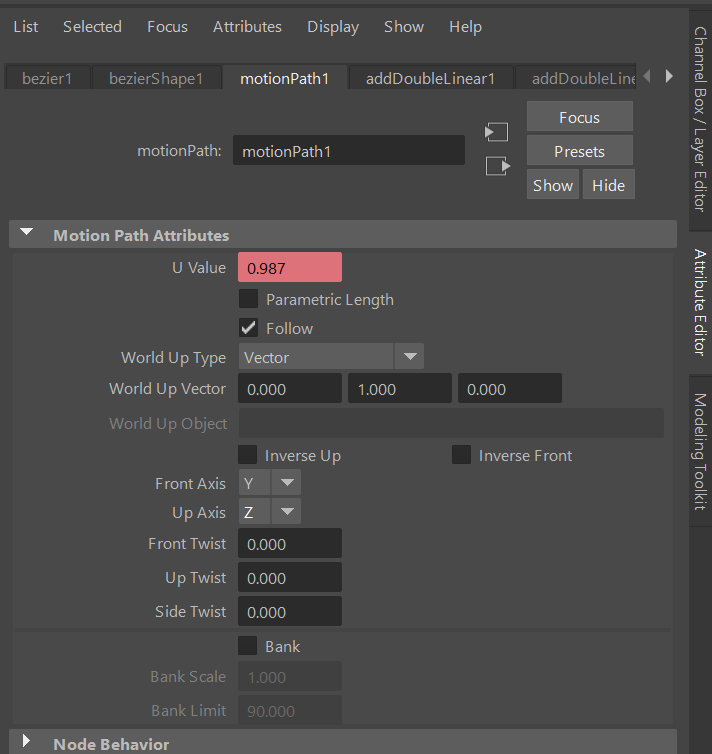Open the Help menu
712x754 pixels.
tap(465, 27)
